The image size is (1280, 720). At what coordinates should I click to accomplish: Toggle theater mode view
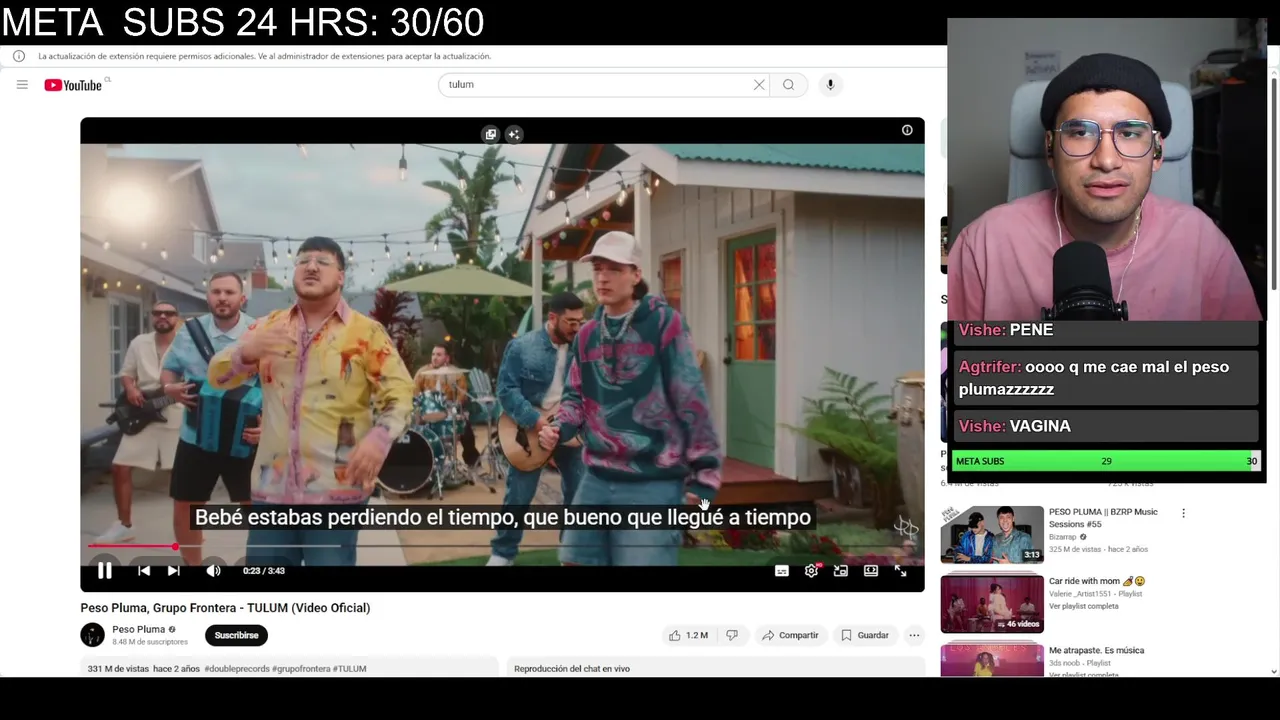pyautogui.click(x=871, y=571)
